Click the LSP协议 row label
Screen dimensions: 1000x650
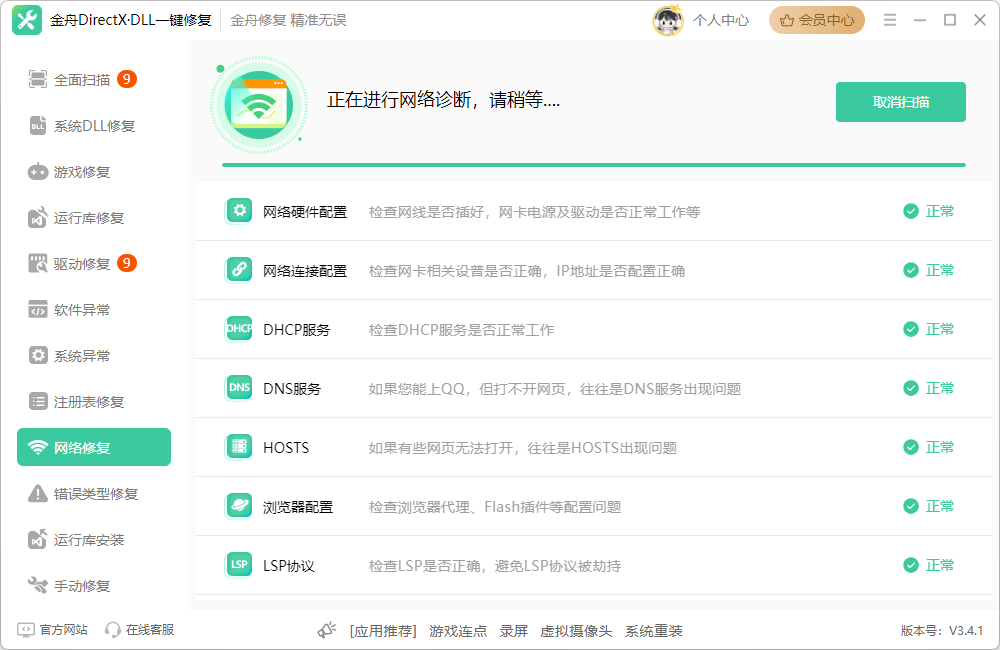pyautogui.click(x=289, y=566)
